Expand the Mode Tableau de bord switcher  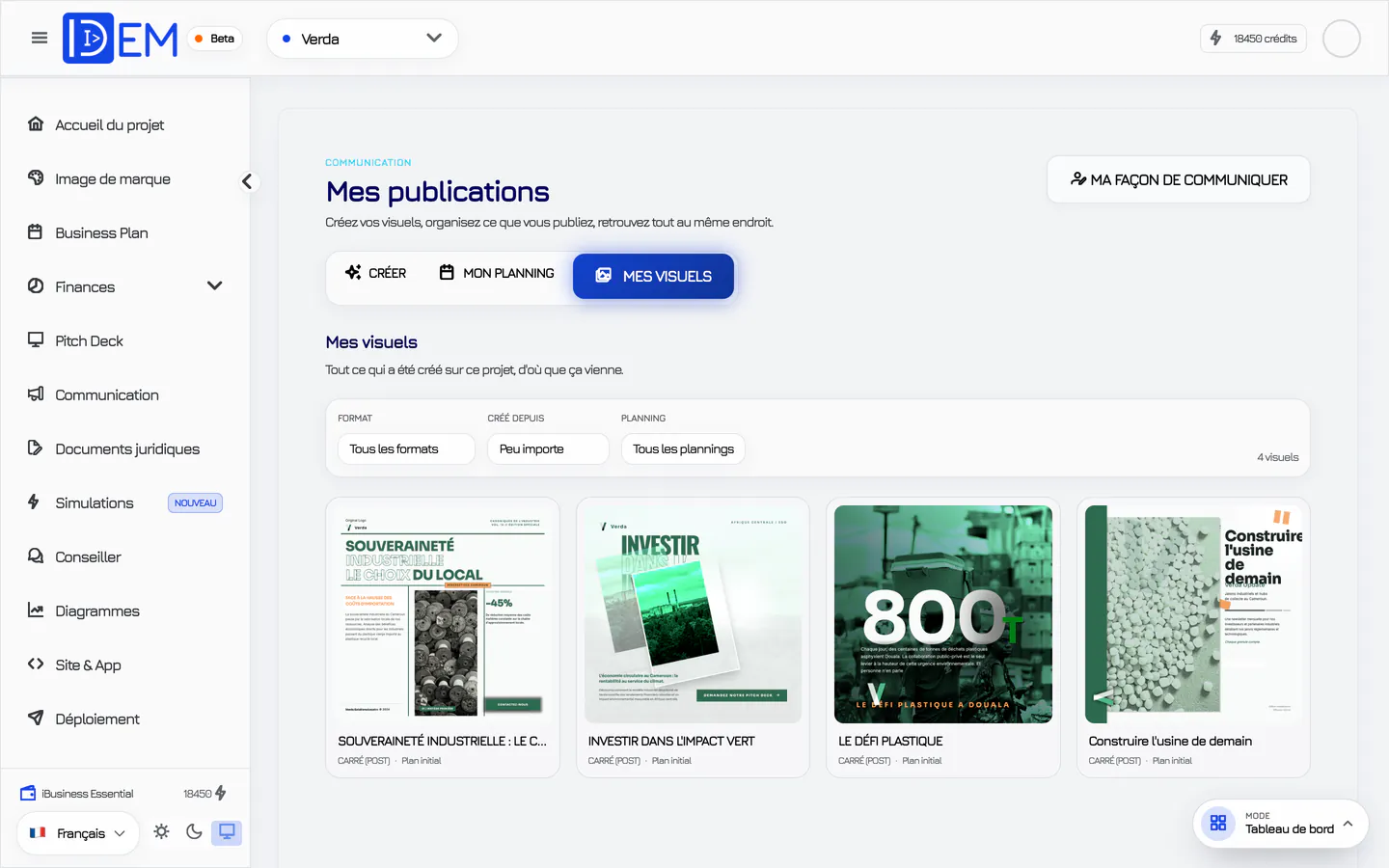tap(1281, 823)
